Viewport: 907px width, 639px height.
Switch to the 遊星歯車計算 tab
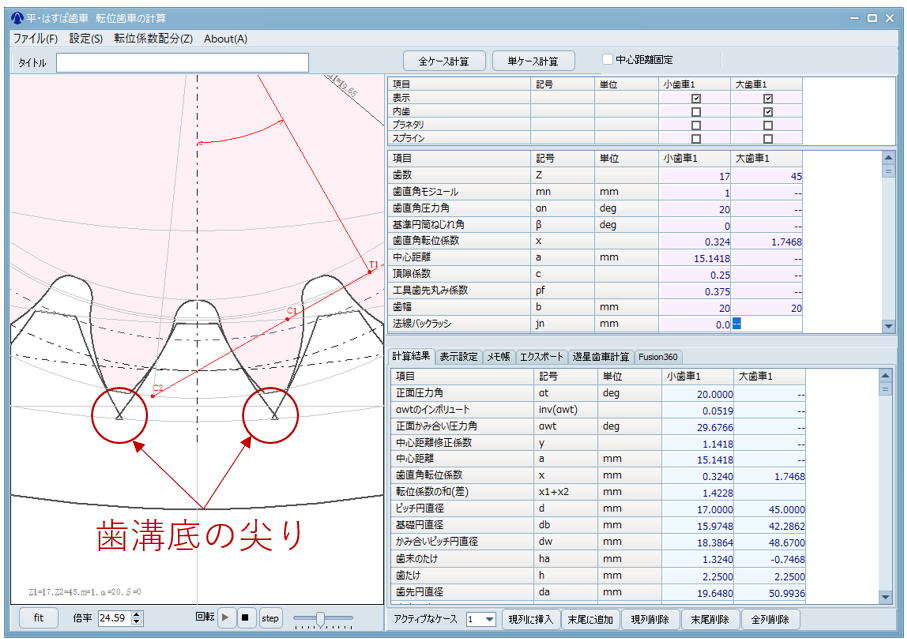click(601, 357)
